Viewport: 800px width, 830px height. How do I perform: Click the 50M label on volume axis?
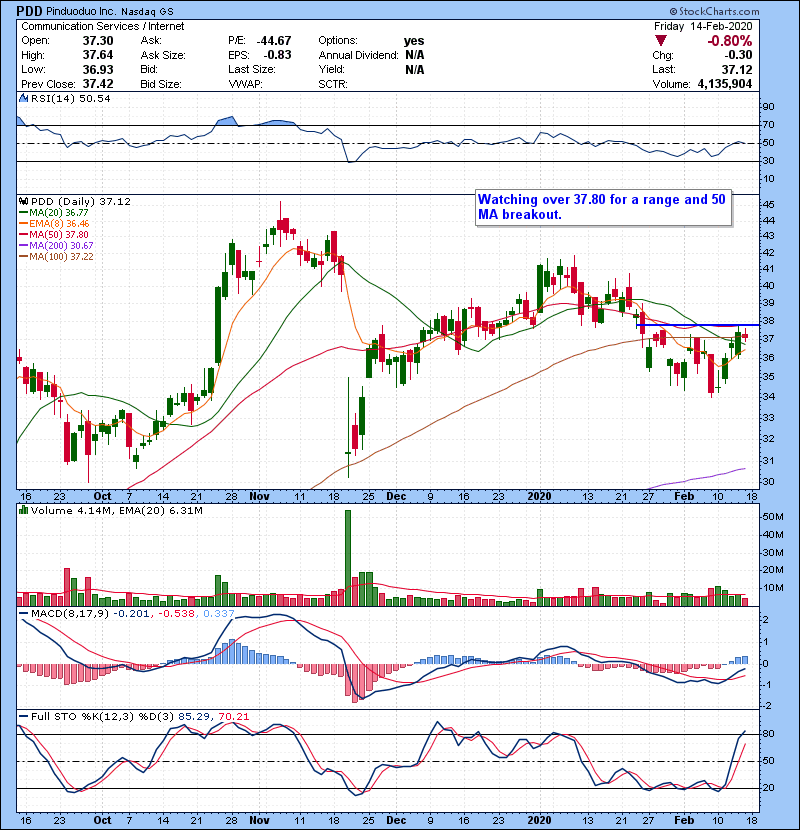click(772, 517)
